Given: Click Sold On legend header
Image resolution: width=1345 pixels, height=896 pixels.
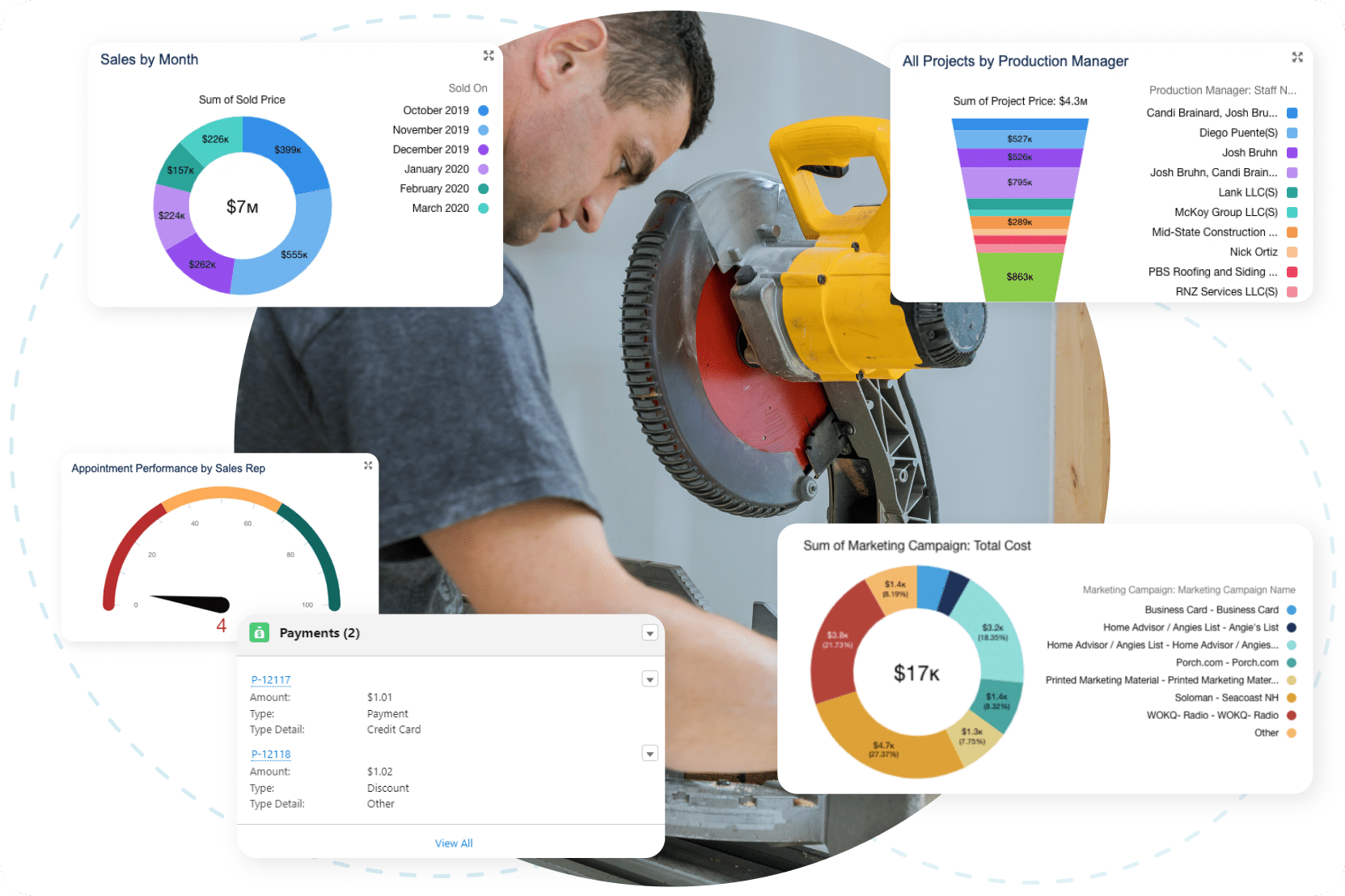Looking at the screenshot, I should coord(467,89).
